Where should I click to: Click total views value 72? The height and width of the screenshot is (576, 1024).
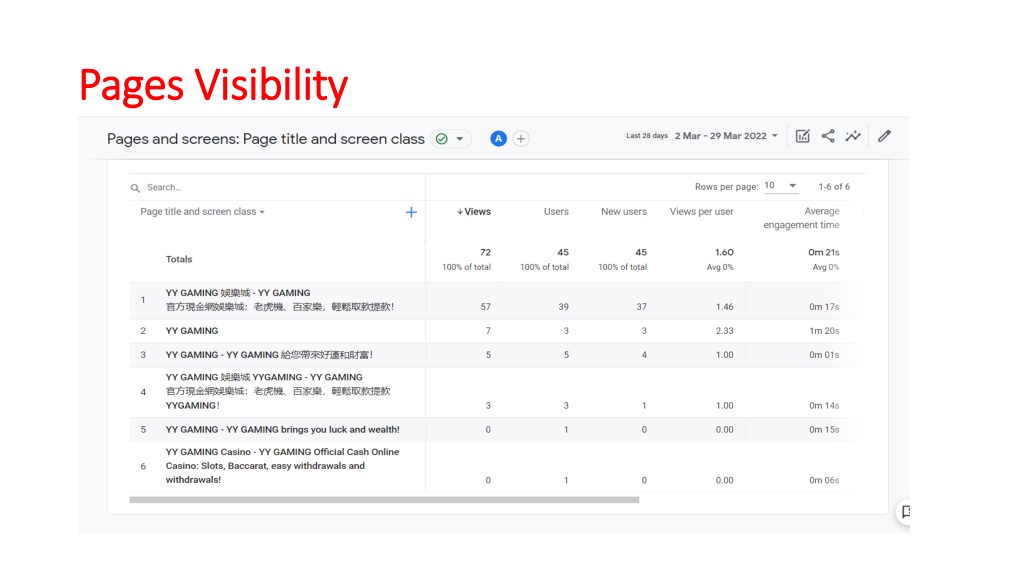(x=485, y=252)
